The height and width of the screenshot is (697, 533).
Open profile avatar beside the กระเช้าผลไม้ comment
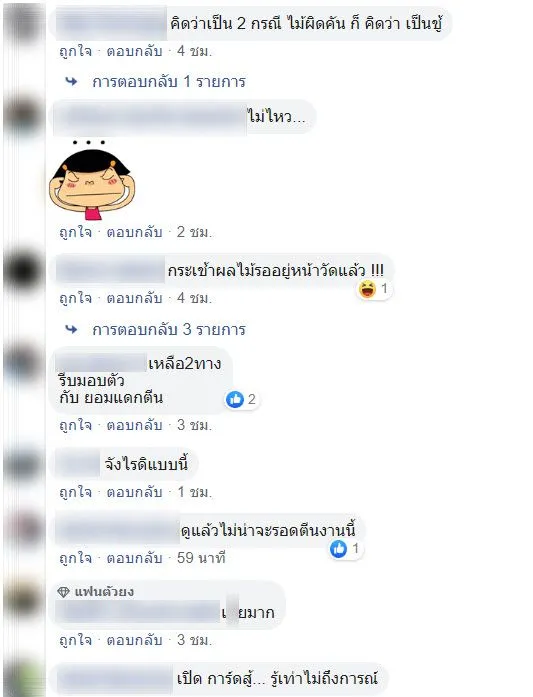point(23,270)
